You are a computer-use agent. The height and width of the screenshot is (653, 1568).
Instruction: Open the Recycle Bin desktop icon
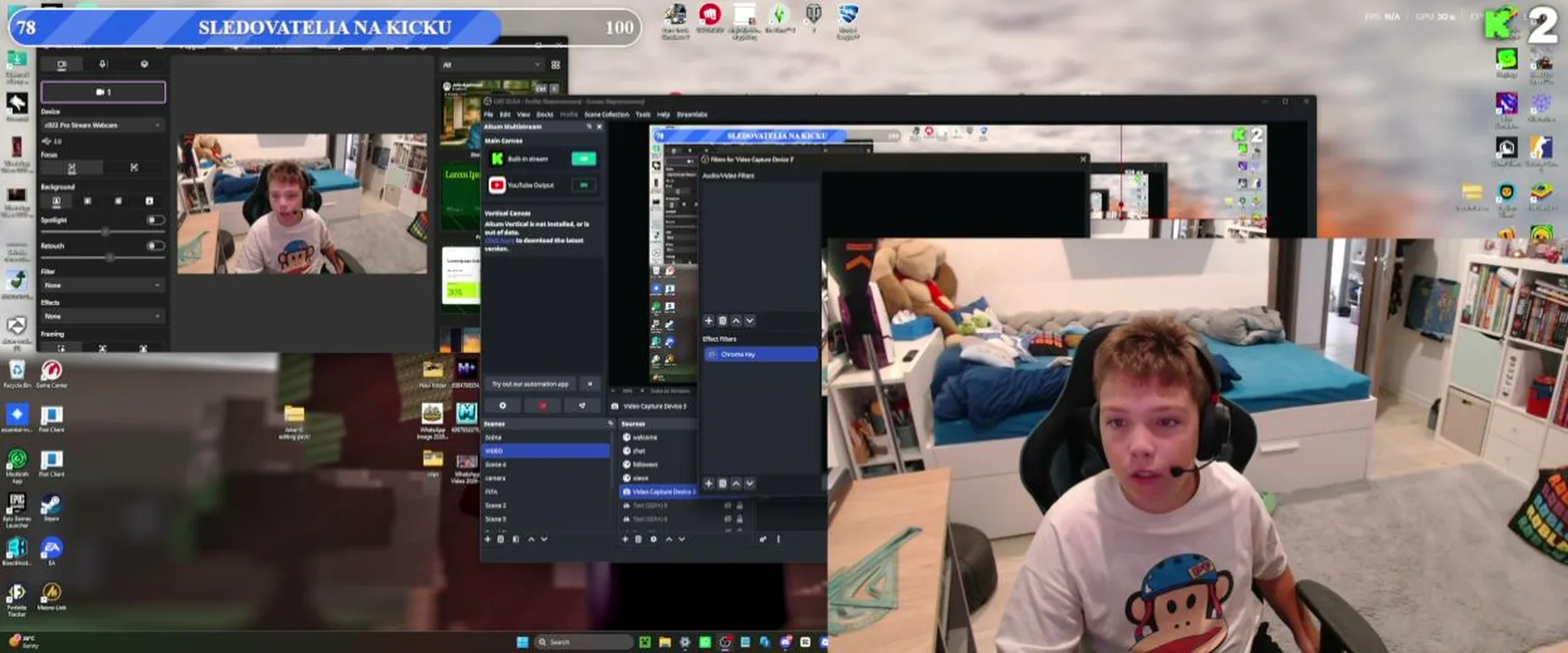pos(17,374)
